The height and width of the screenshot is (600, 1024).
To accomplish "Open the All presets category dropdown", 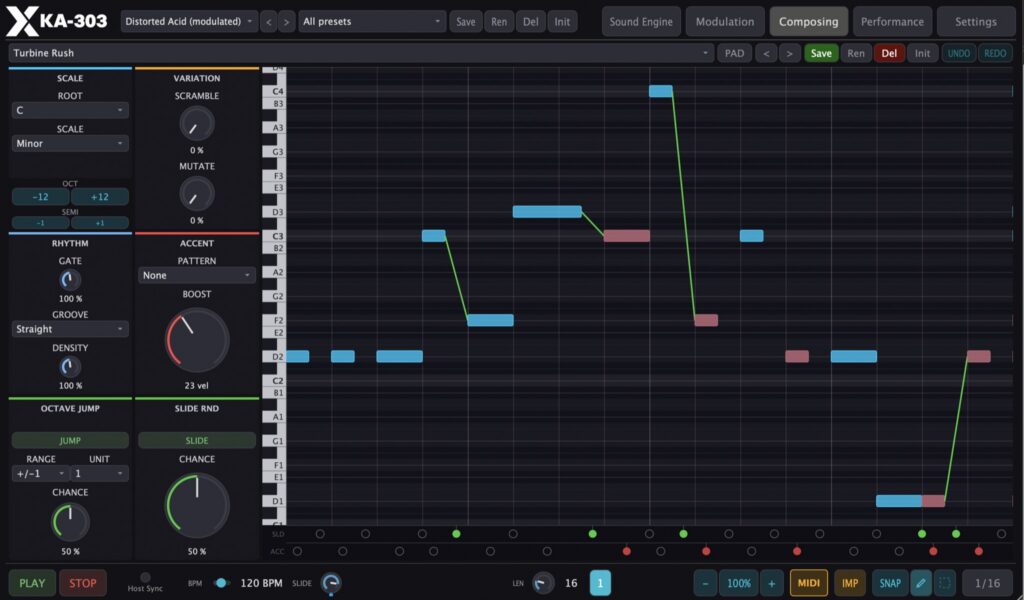I will click(372, 22).
